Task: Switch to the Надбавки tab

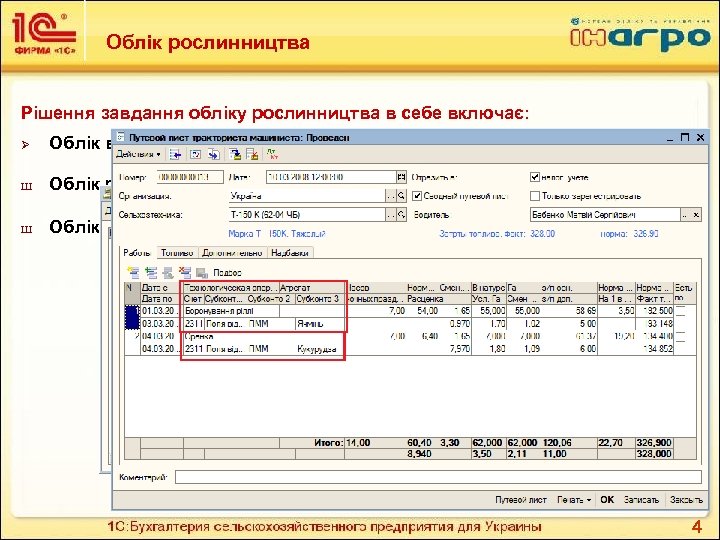Action: pos(289,253)
